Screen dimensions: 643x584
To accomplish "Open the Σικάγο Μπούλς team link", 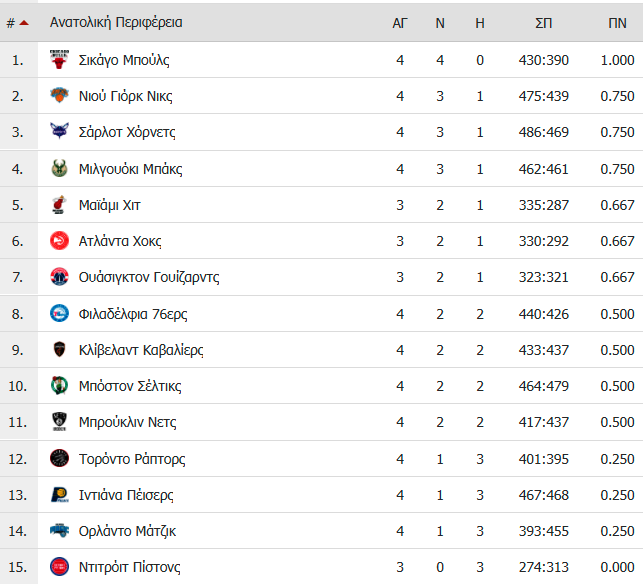I will pyautogui.click(x=124, y=60).
